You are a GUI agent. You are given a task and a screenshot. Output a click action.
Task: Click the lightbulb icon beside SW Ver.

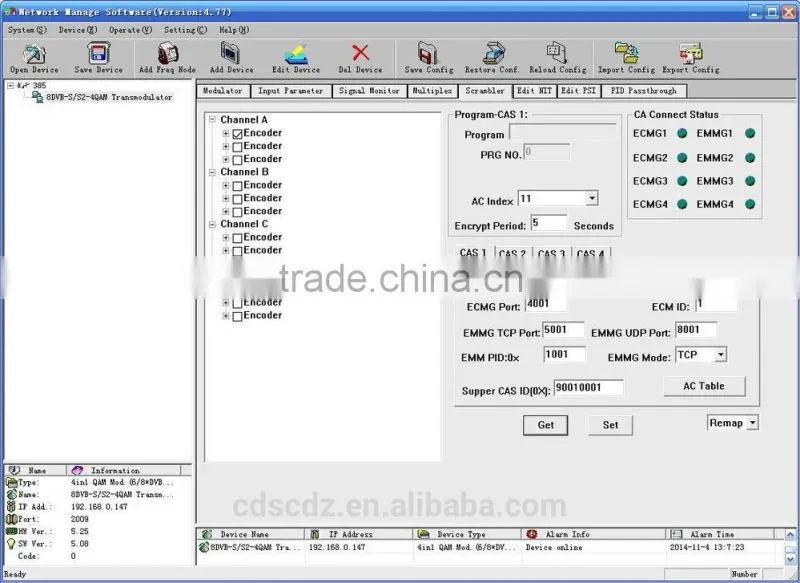pos(11,544)
